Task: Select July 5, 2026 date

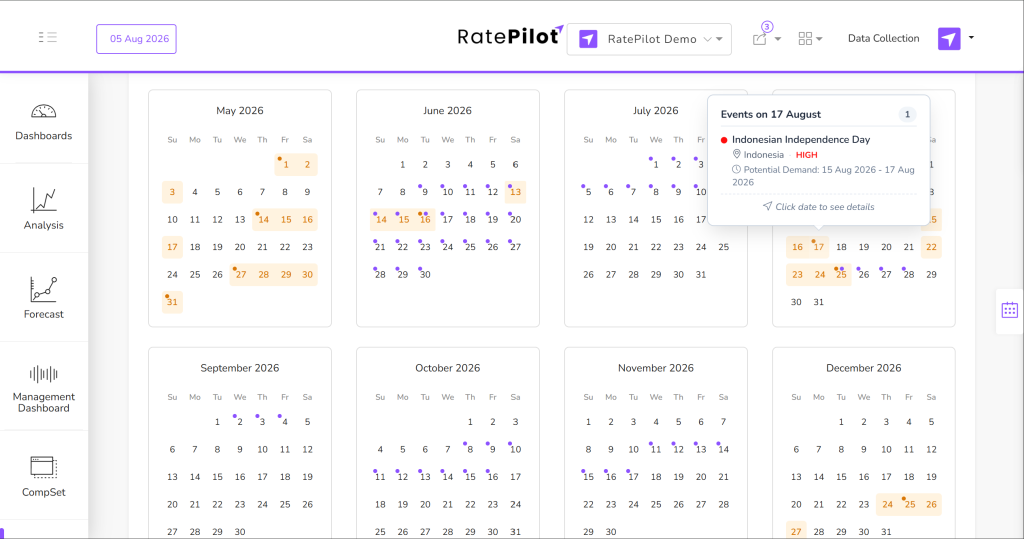Action: click(588, 192)
